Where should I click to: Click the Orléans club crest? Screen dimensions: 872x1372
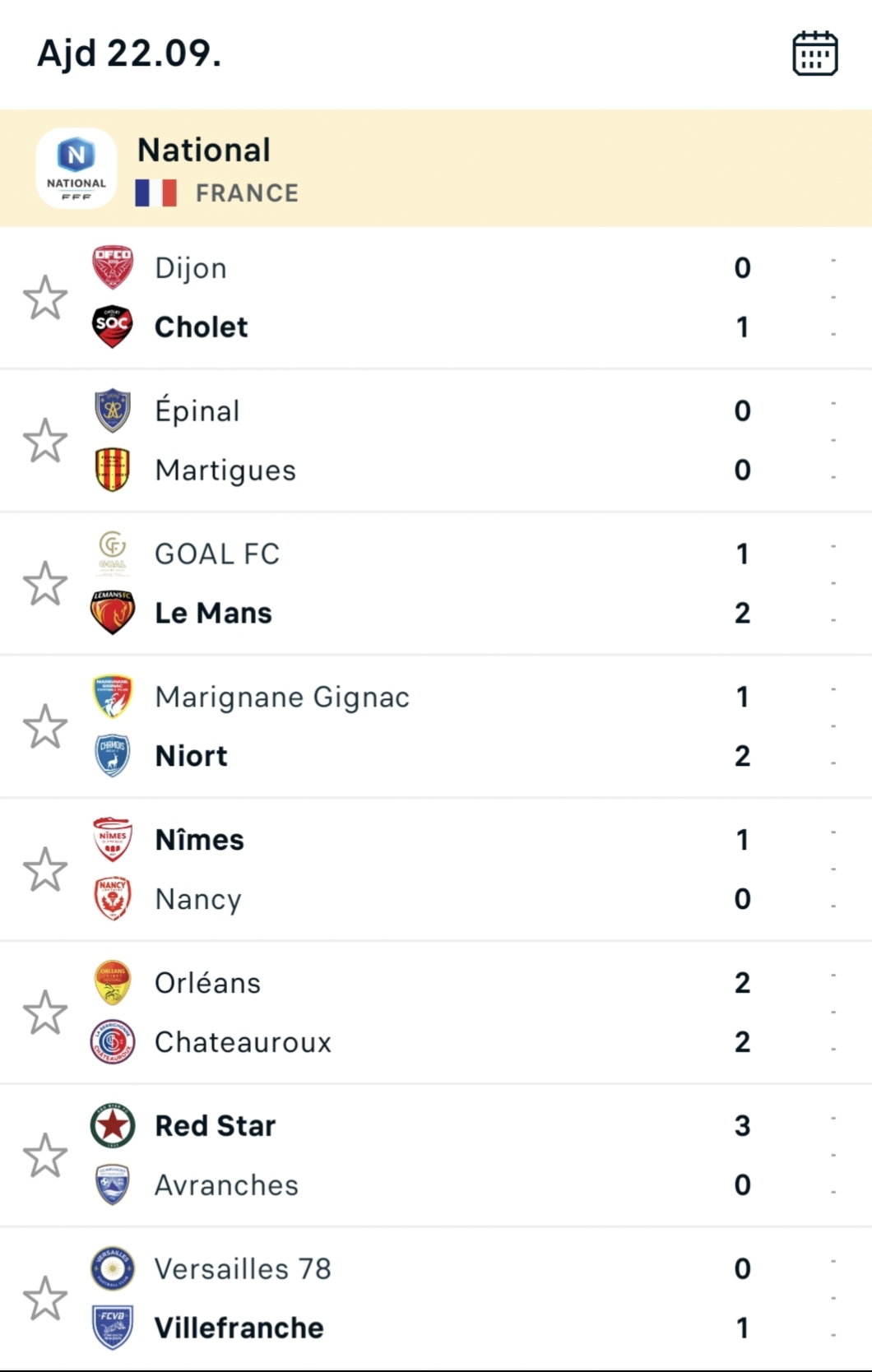113,982
